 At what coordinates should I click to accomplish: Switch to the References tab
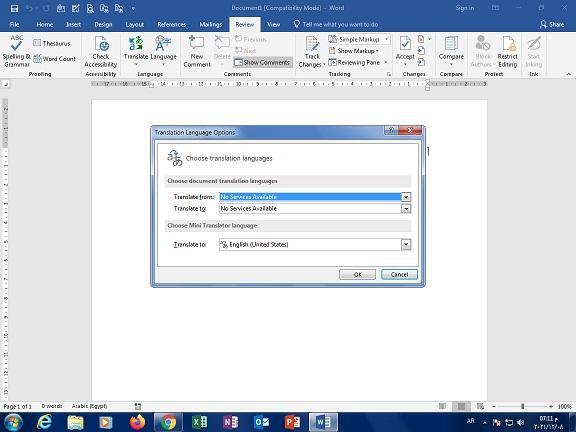(x=172, y=25)
